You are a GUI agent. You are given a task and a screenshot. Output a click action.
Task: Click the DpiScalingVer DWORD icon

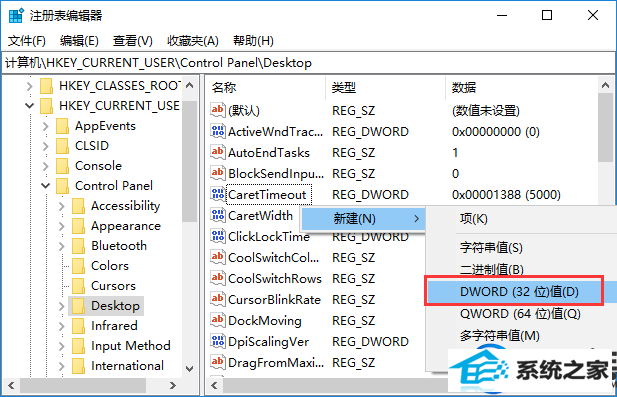pyautogui.click(x=218, y=341)
